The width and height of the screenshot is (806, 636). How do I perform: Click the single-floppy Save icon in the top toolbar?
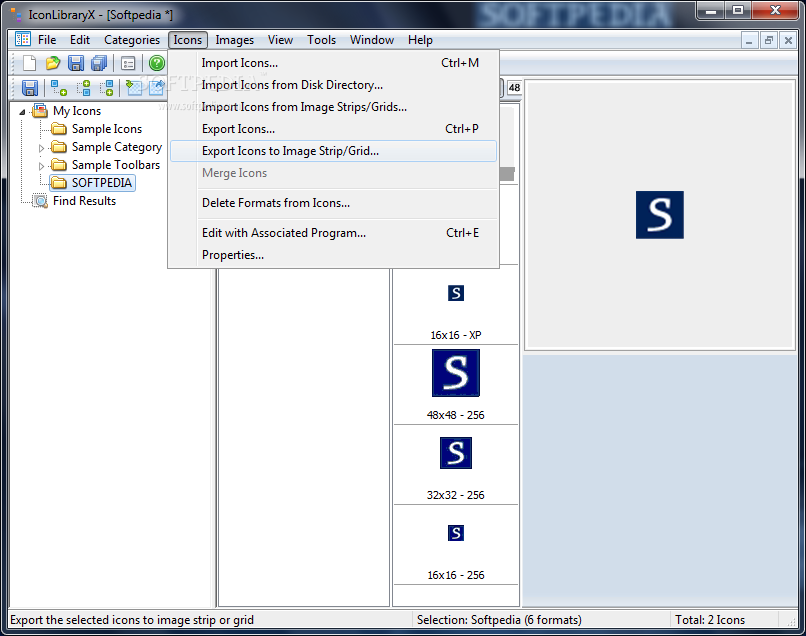[x=76, y=63]
